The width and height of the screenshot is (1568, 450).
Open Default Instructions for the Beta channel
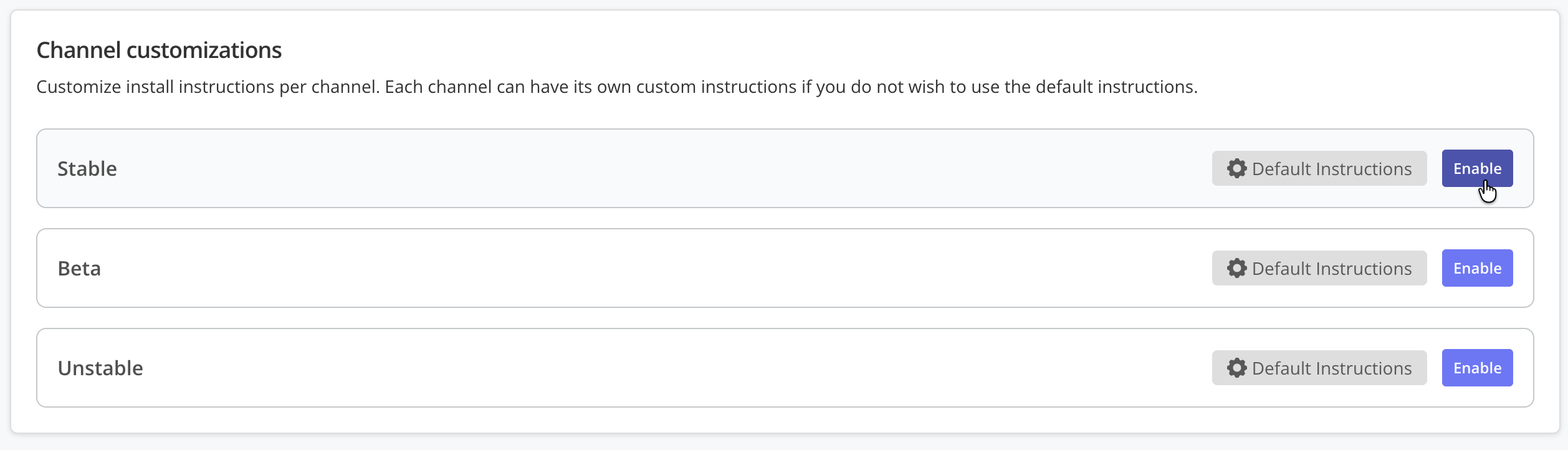coord(1319,268)
